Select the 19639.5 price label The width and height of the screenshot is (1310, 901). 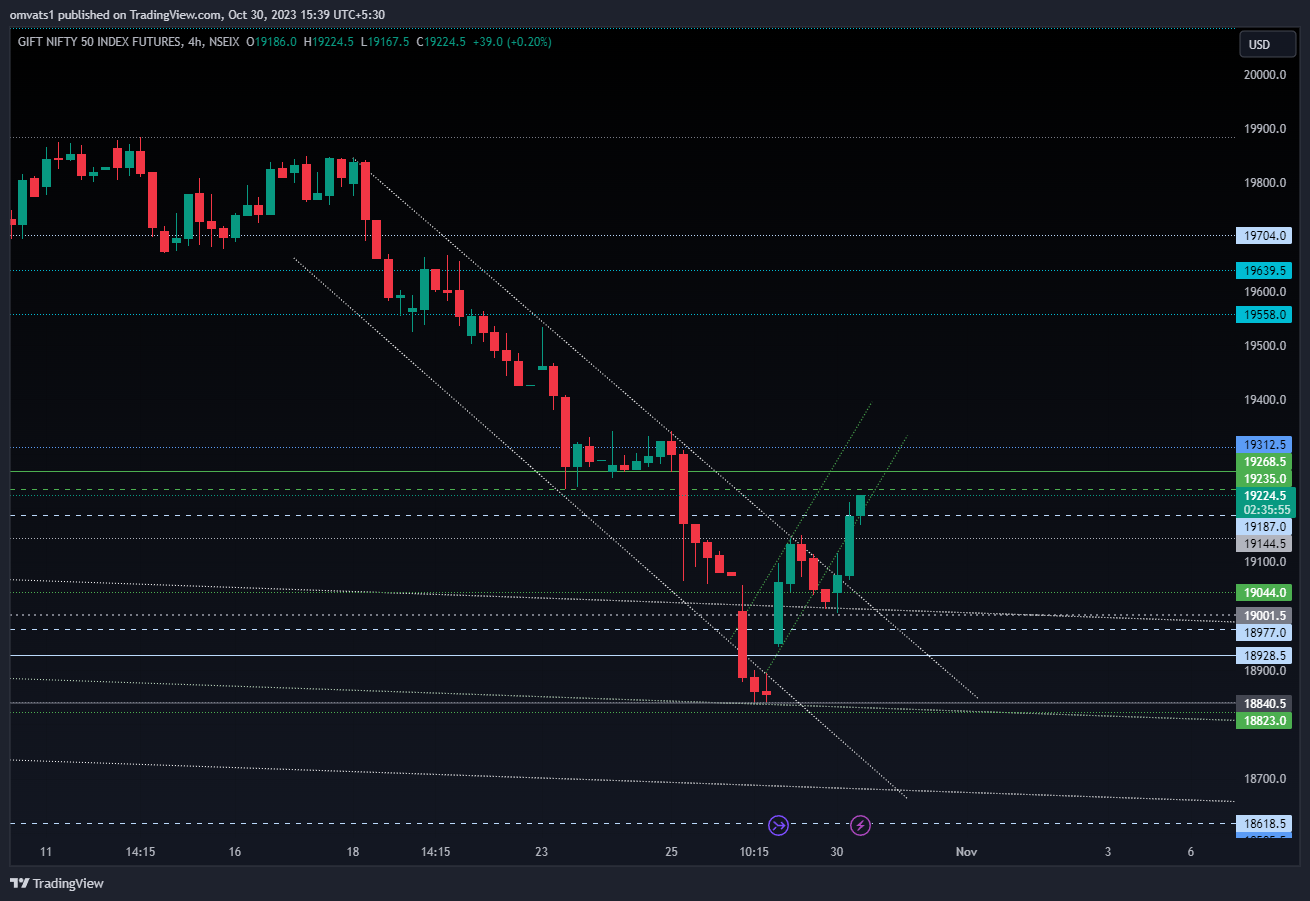pos(1264,270)
